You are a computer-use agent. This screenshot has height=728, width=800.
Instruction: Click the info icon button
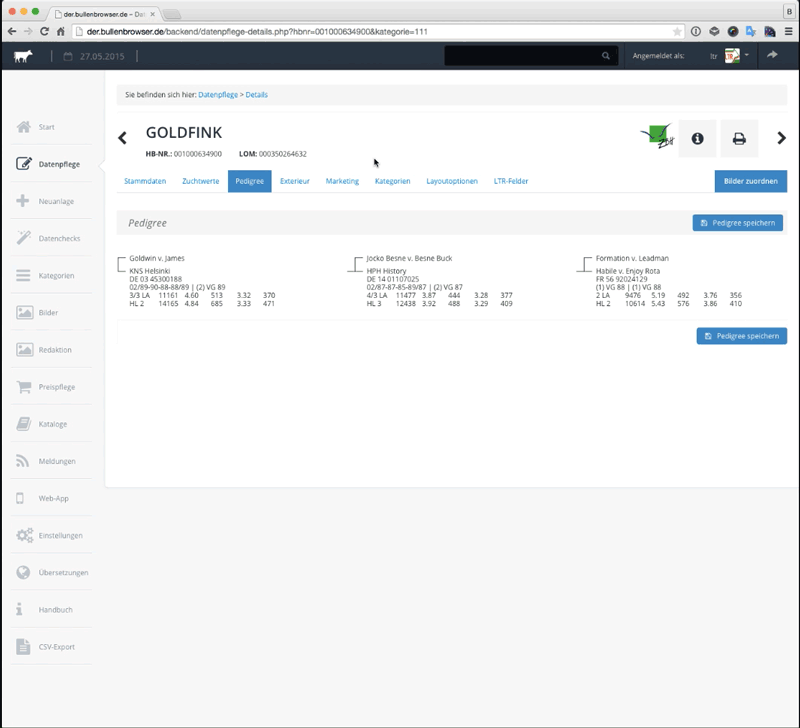697,139
